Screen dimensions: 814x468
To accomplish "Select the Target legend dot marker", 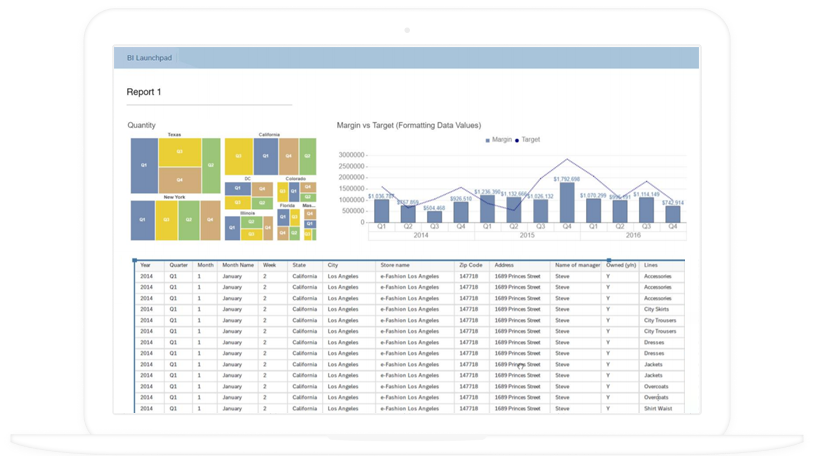I will [517, 141].
